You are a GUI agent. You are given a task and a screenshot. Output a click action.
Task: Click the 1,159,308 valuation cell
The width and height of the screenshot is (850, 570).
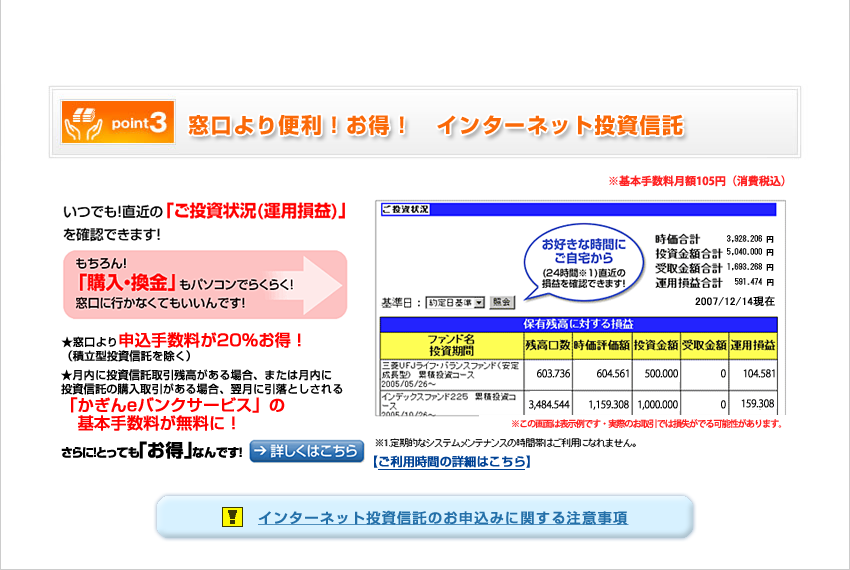click(x=608, y=405)
